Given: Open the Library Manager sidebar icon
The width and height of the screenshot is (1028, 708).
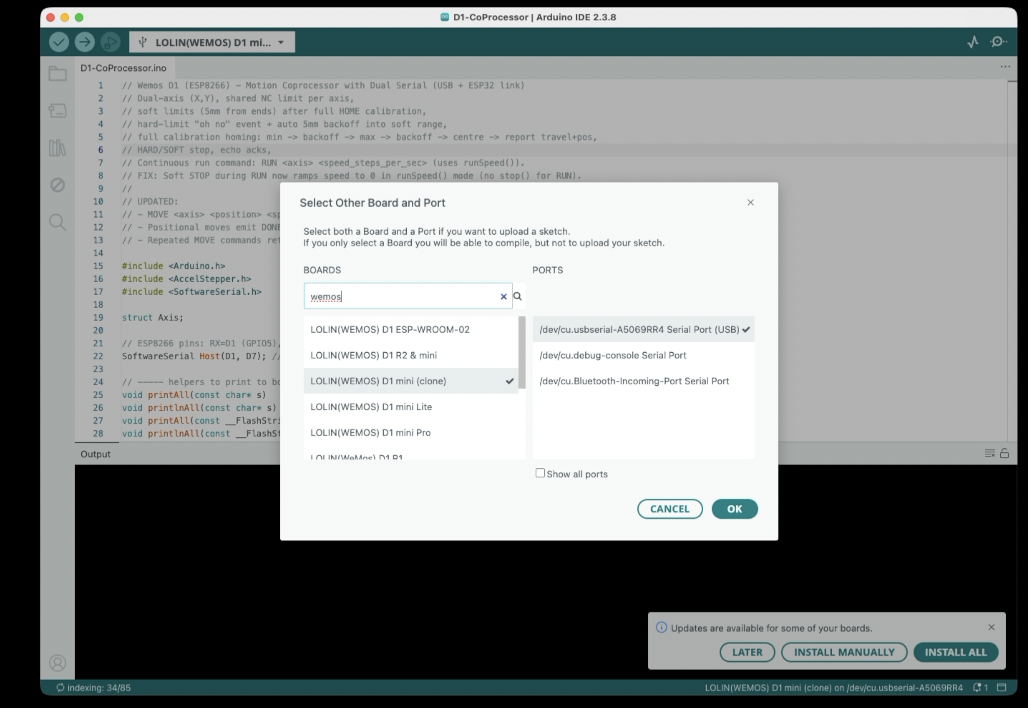Looking at the screenshot, I should coord(58,148).
